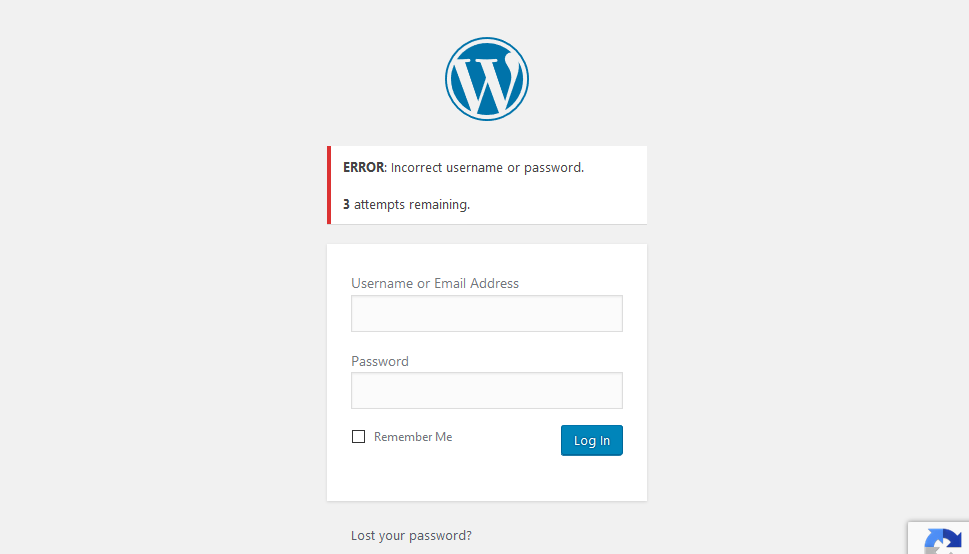Click the Username or Email Address label
Image resolution: width=969 pixels, height=554 pixels.
435,283
